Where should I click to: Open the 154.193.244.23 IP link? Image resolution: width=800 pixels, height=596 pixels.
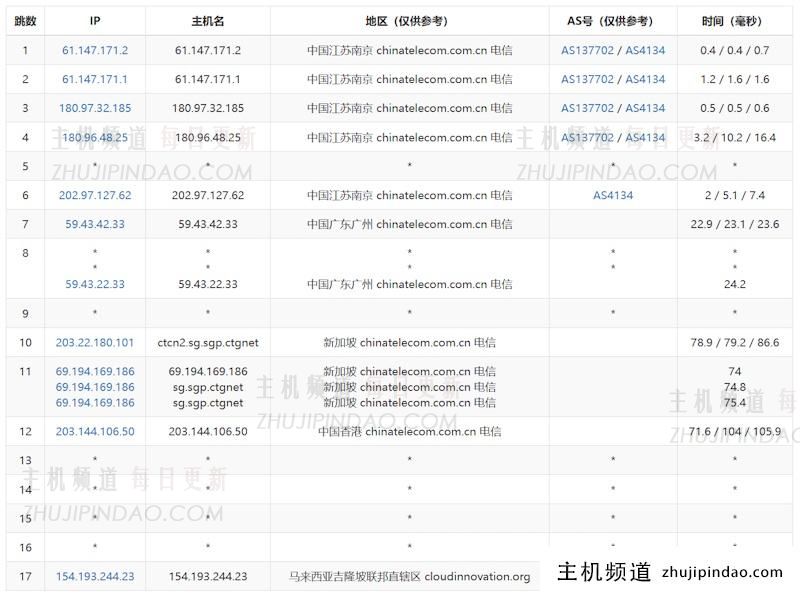(x=95, y=577)
